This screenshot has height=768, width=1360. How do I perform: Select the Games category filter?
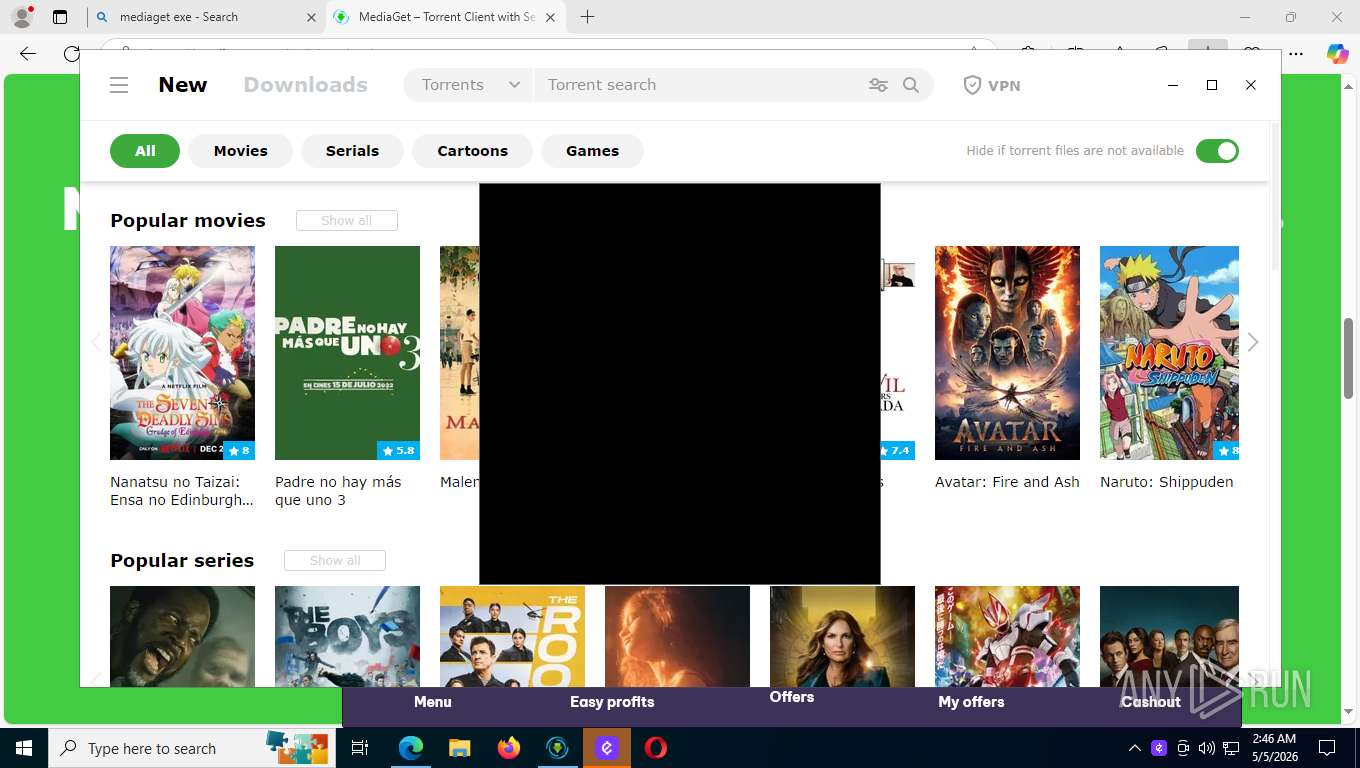592,151
